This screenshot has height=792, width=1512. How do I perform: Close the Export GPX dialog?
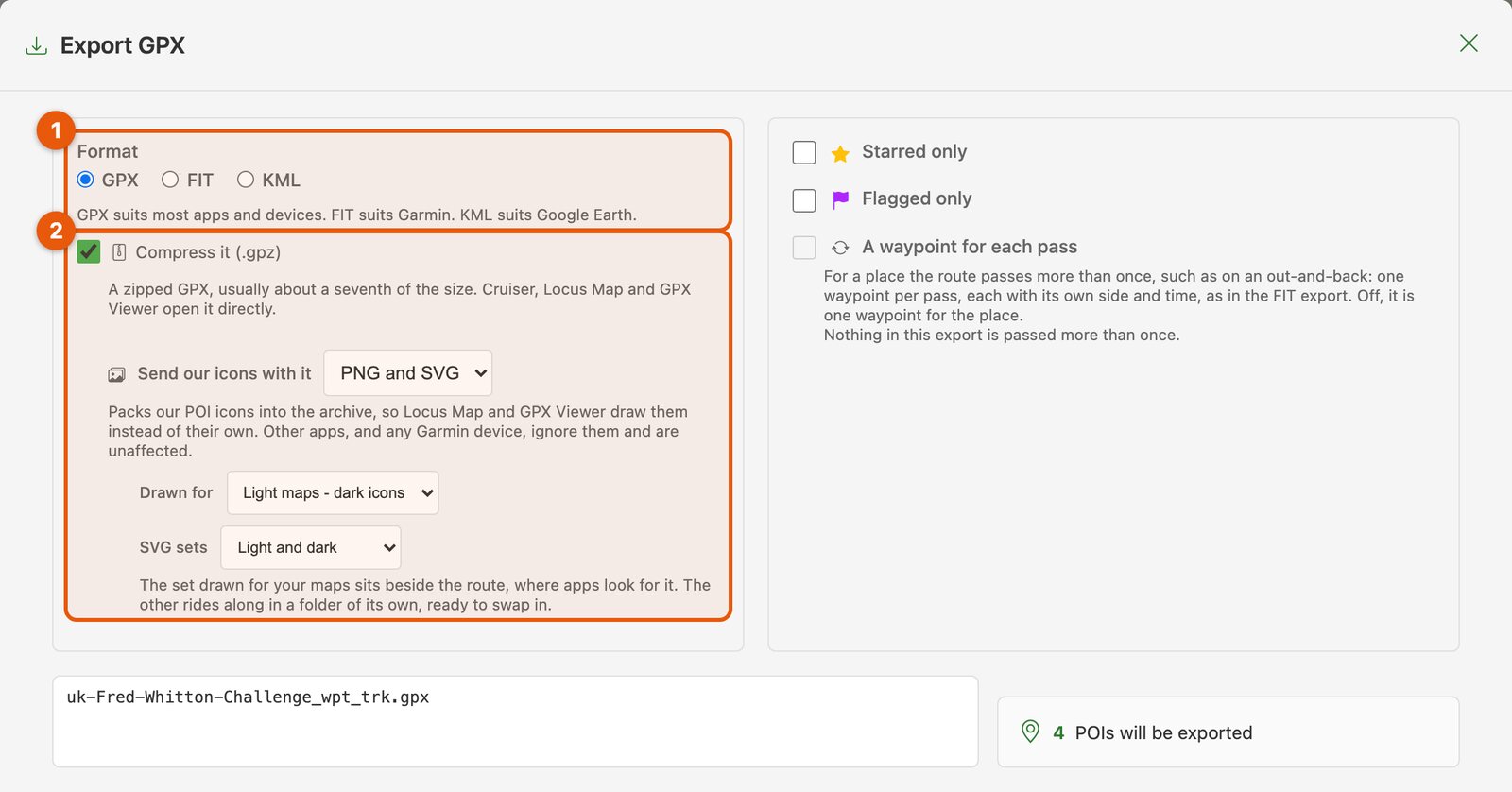coord(1469,43)
